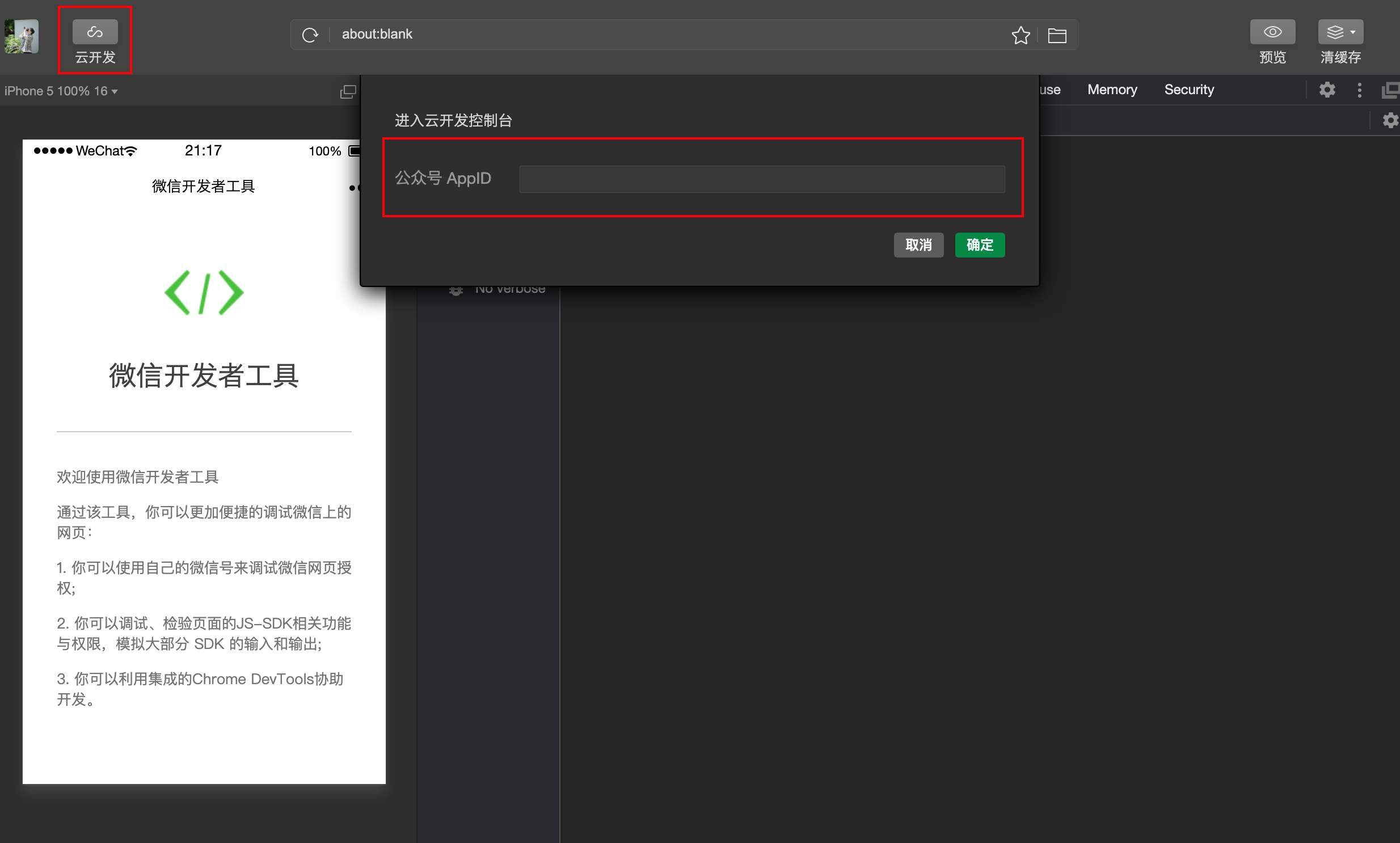
Task: Reload the page with the refresh icon
Action: 310,35
